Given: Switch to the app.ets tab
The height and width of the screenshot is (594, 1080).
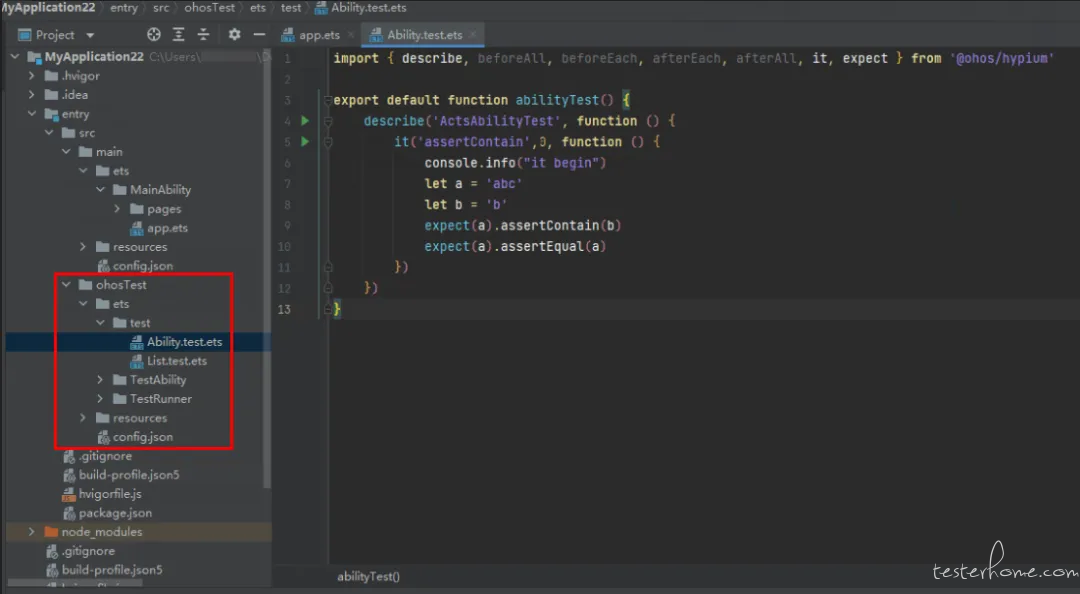Looking at the screenshot, I should click(x=312, y=34).
